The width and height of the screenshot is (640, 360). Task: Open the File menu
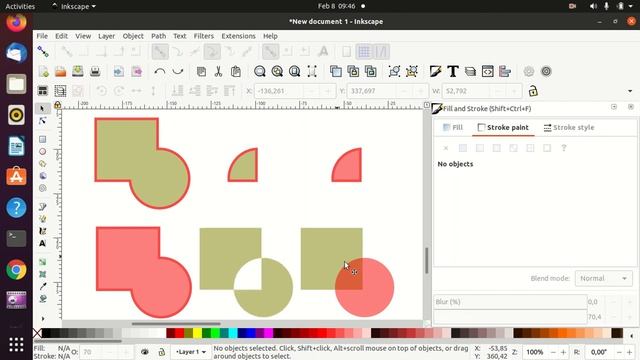point(42,36)
